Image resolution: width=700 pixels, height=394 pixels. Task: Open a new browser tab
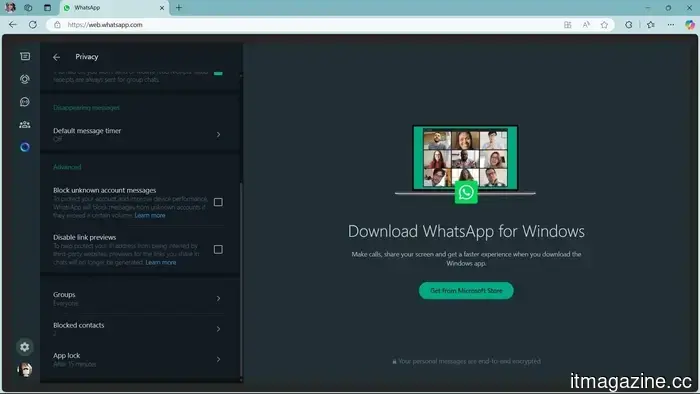179,8
